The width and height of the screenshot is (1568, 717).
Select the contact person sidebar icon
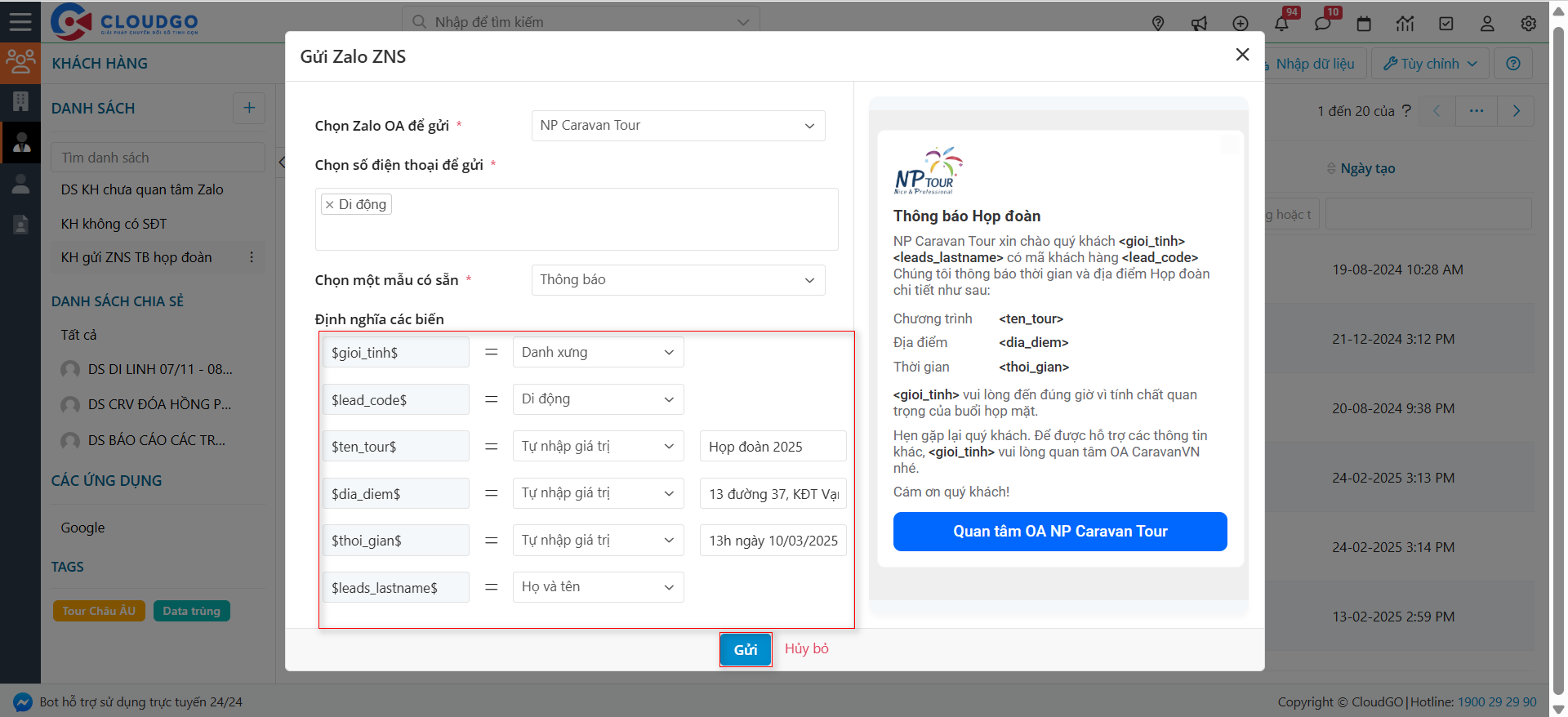pos(20,185)
